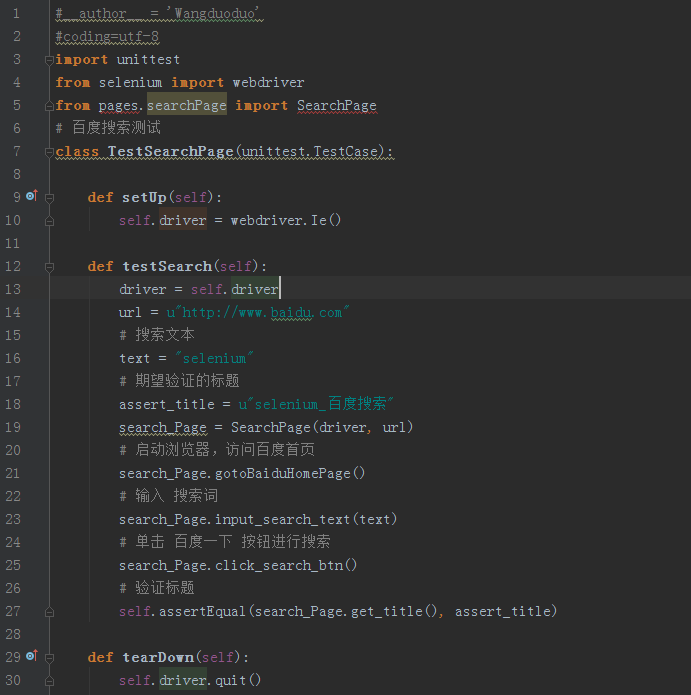The image size is (691, 695).
Task: Click the fold end marker on line 30
Action: tap(49, 681)
